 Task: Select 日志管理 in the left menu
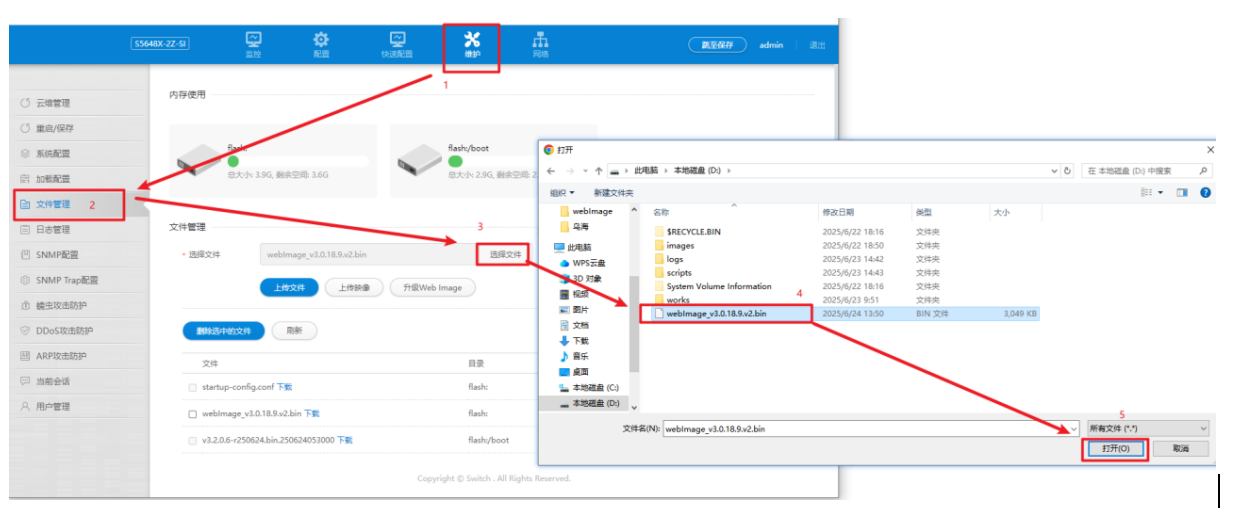coord(53,230)
